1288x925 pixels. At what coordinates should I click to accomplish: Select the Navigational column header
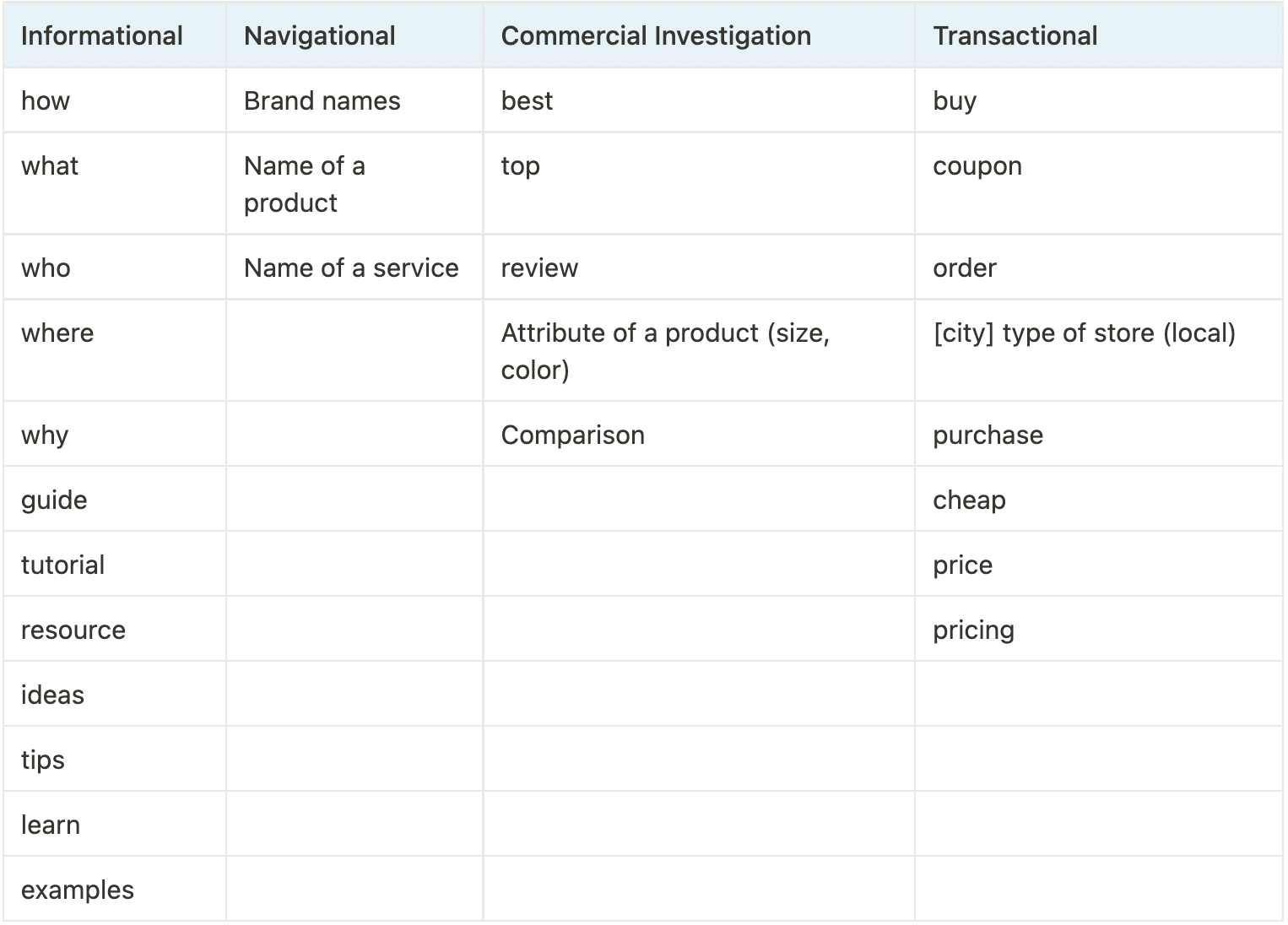[354, 35]
